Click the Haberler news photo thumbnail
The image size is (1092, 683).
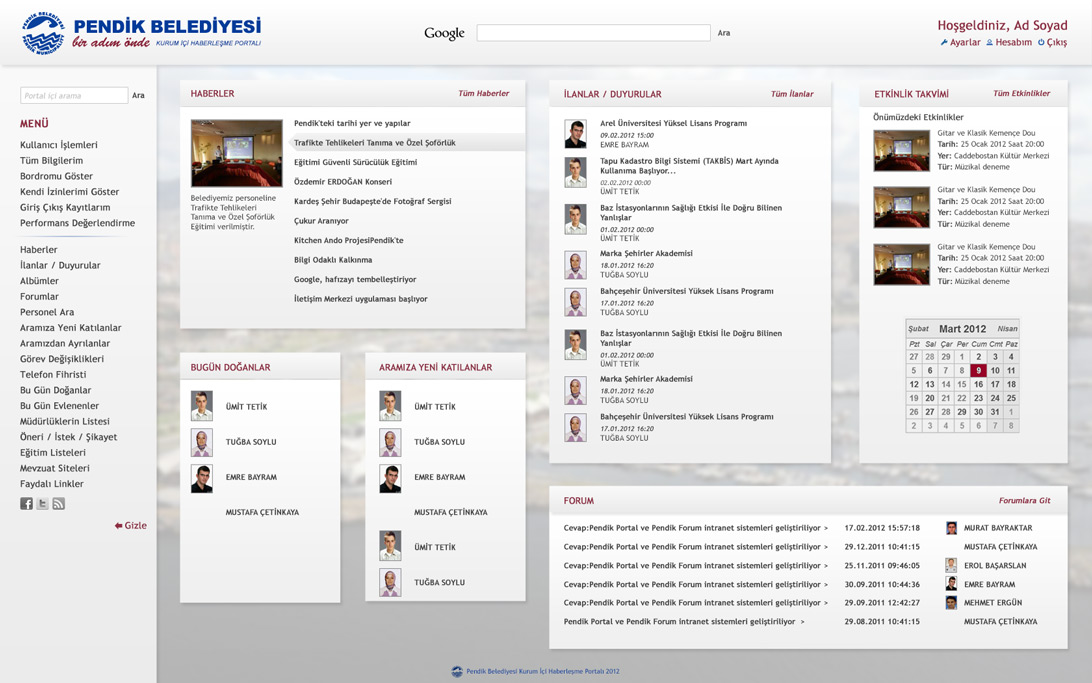tap(237, 154)
